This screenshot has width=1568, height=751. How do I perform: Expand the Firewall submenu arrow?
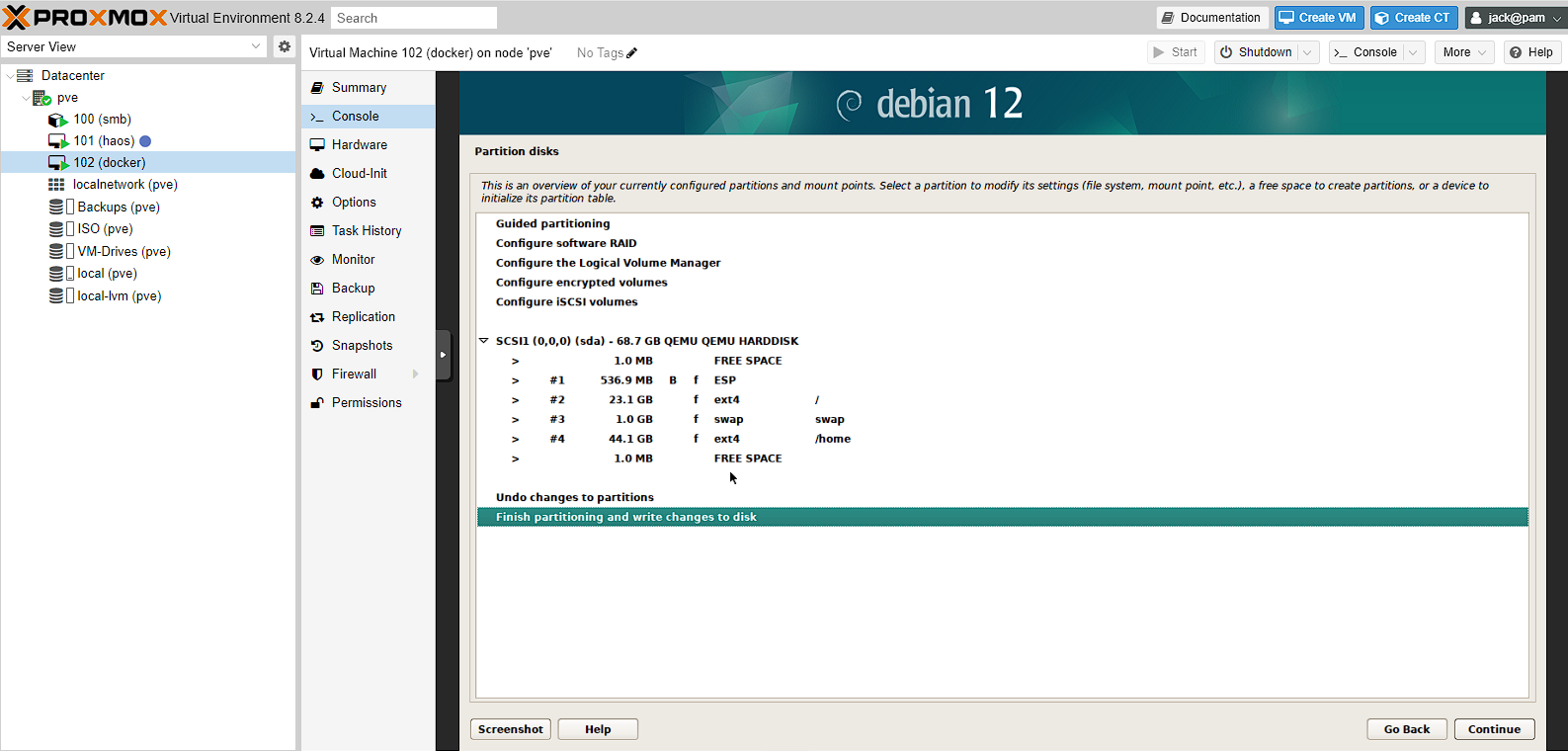click(416, 375)
